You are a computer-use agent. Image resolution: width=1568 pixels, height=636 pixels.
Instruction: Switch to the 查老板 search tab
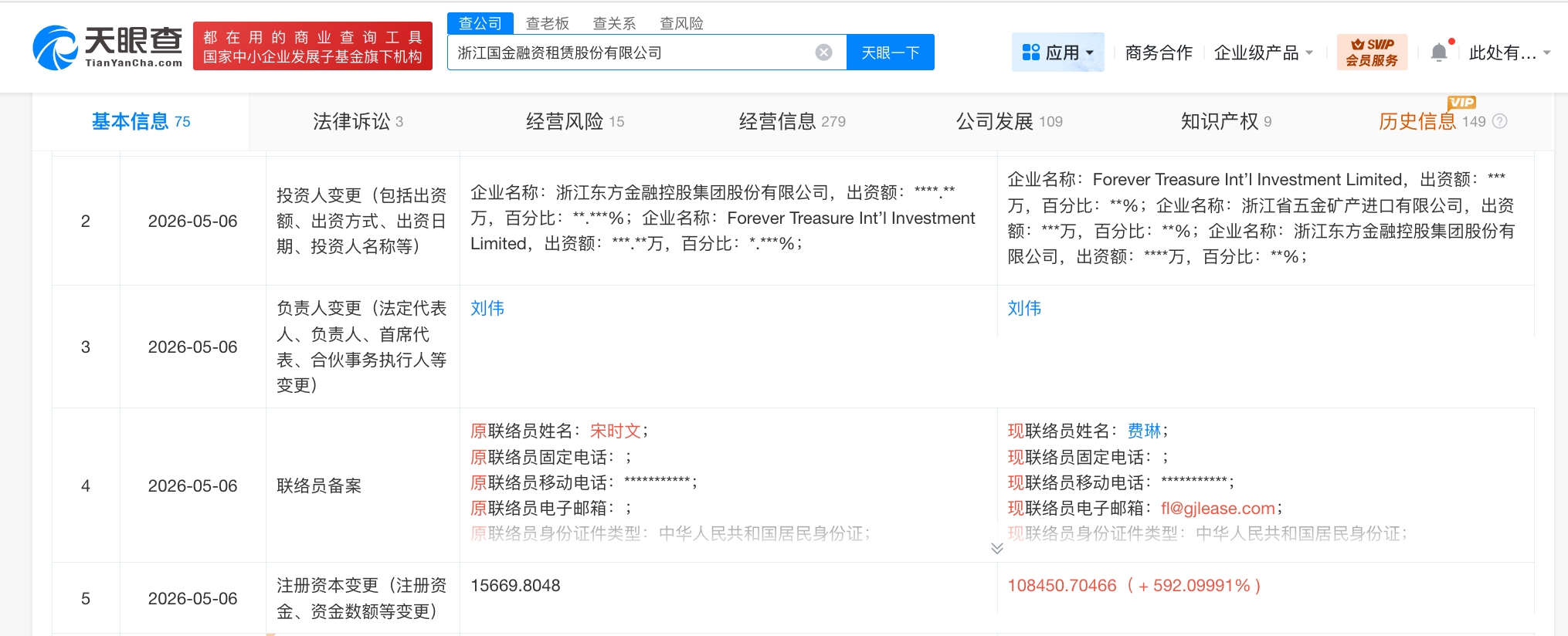[547, 23]
